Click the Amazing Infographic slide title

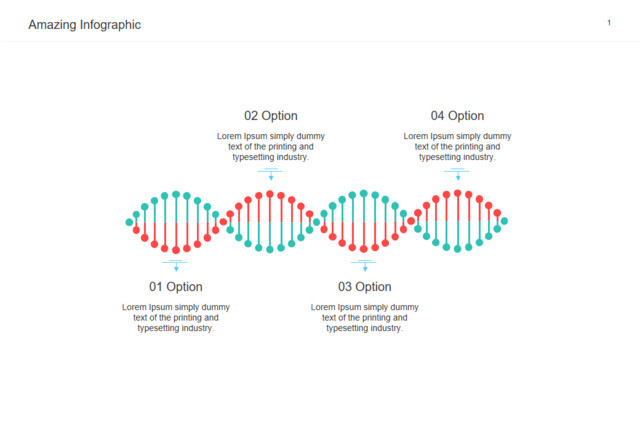click(x=84, y=24)
